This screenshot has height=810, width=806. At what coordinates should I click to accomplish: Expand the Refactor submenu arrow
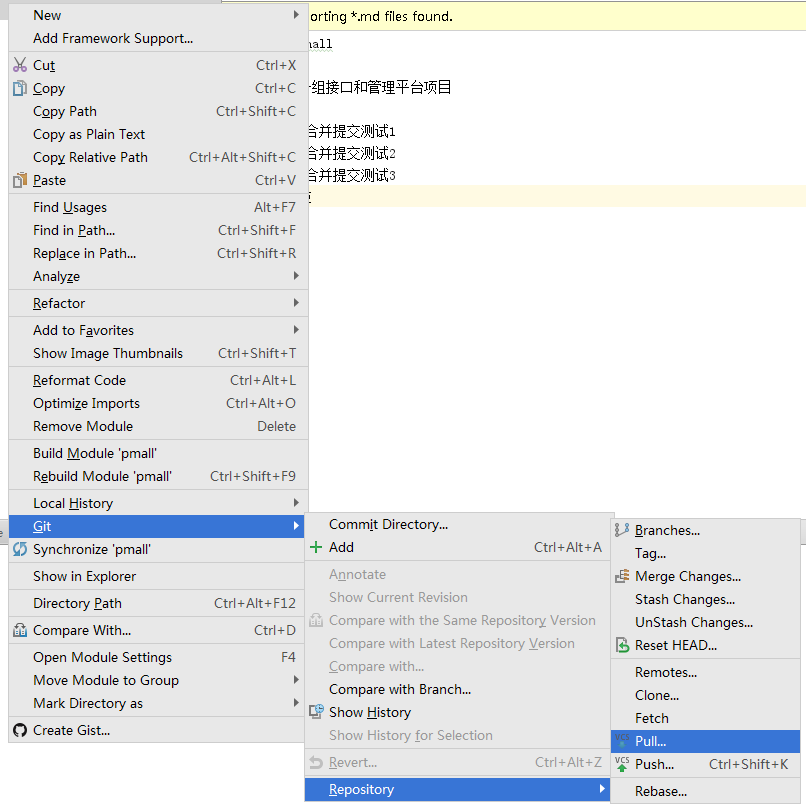point(296,303)
